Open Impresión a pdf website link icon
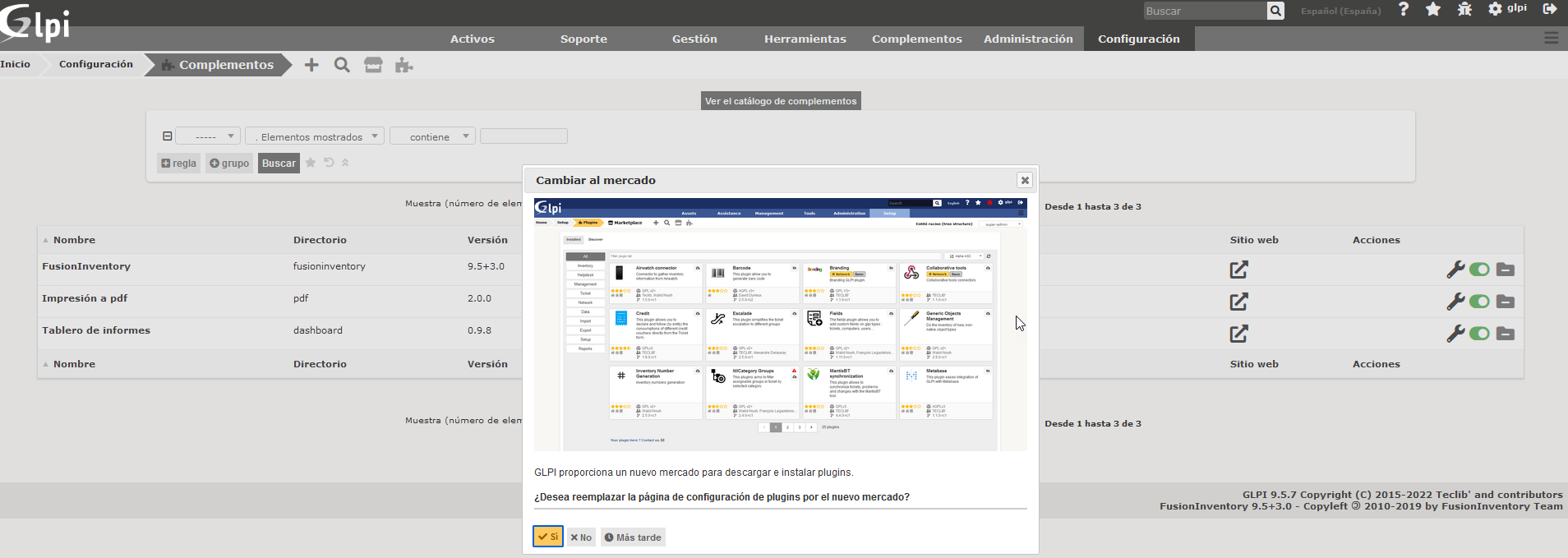Screen dimensions: 1568x558 pos(1238,302)
